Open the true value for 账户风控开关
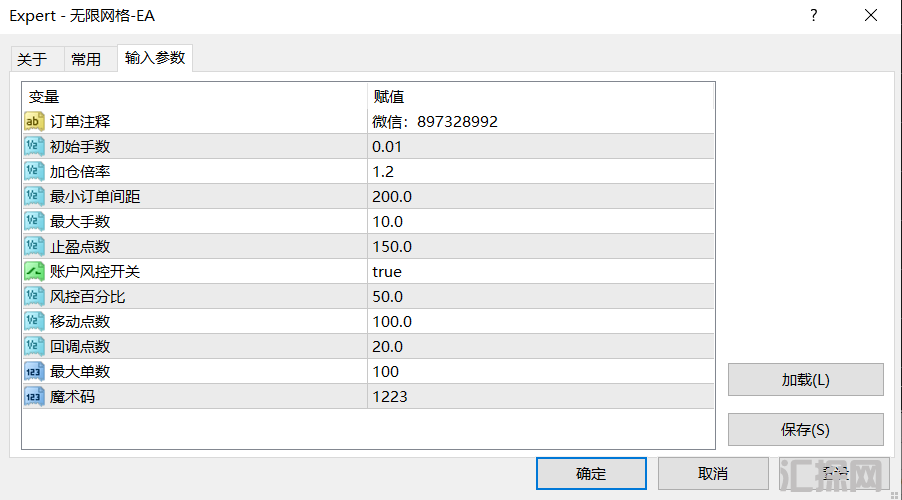902x500 pixels. (x=541, y=272)
